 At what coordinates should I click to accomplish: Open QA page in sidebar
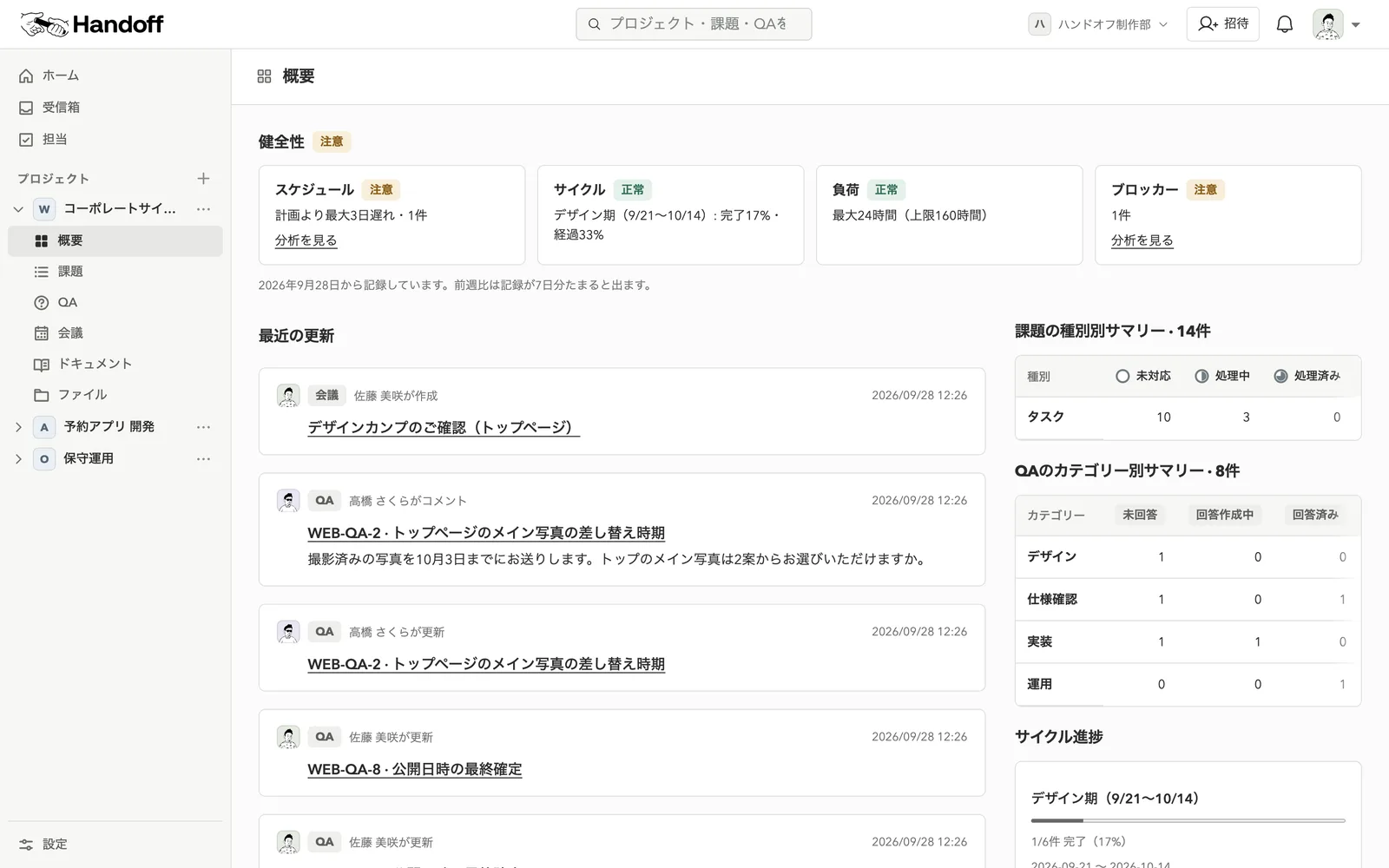click(x=115, y=302)
